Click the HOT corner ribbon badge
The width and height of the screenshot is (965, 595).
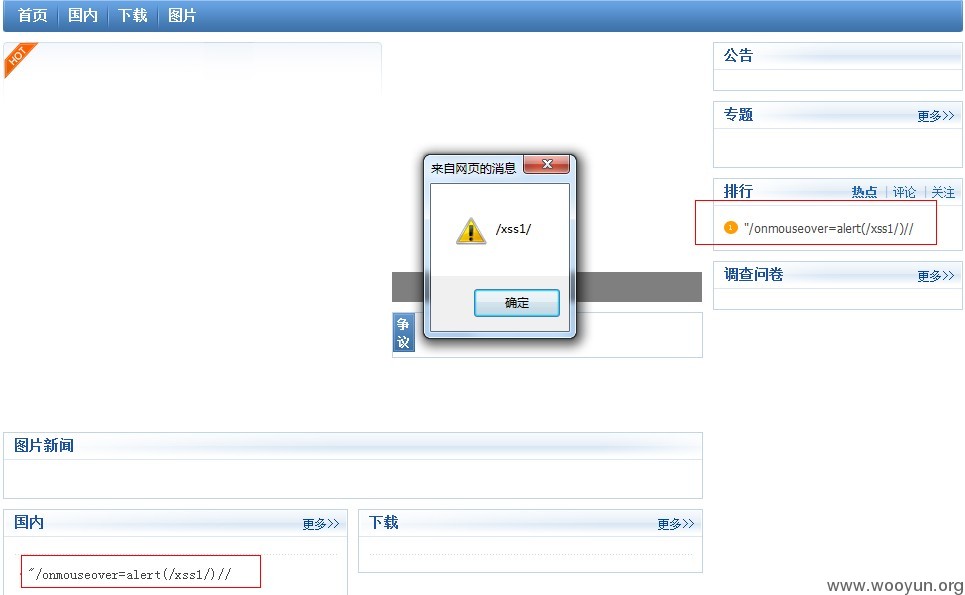click(18, 57)
